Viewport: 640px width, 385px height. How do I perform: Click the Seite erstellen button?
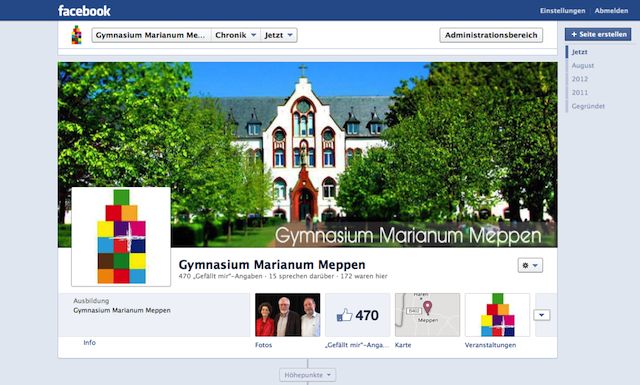[x=598, y=34]
